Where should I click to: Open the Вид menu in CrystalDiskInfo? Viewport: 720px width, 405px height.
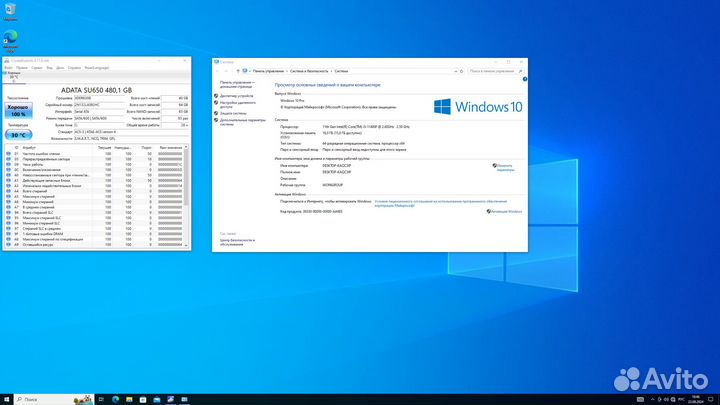point(50,68)
